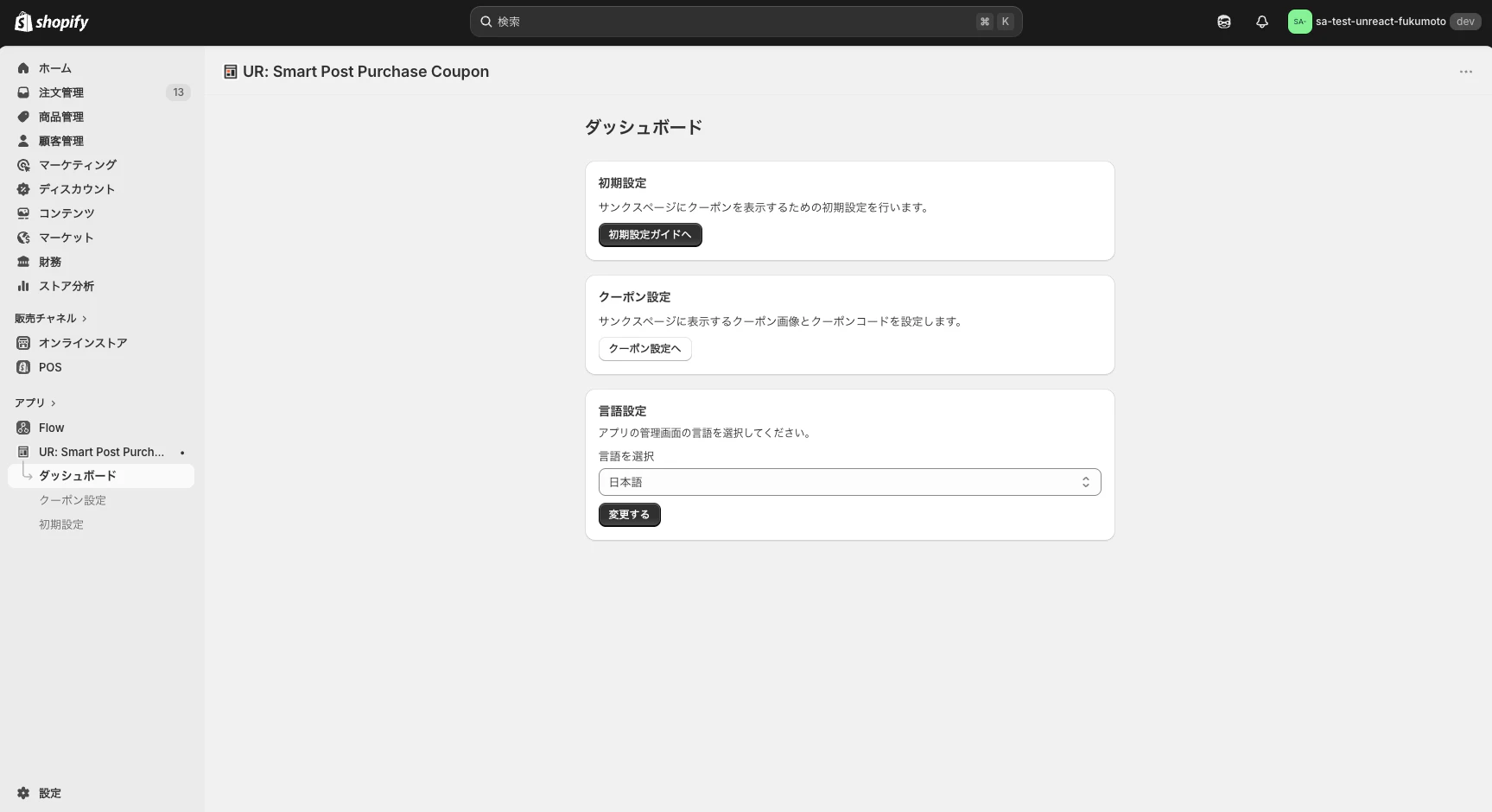Screen dimensions: 1492x812
Task: Click the Flow app icon
Action: [23, 428]
